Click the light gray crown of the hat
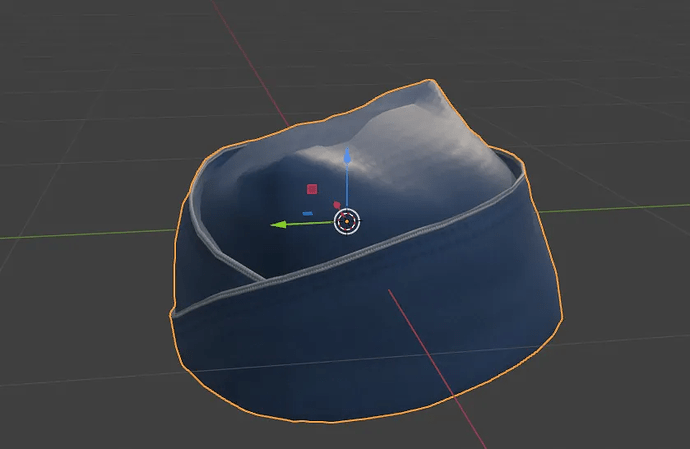690x449 pixels. [409, 141]
